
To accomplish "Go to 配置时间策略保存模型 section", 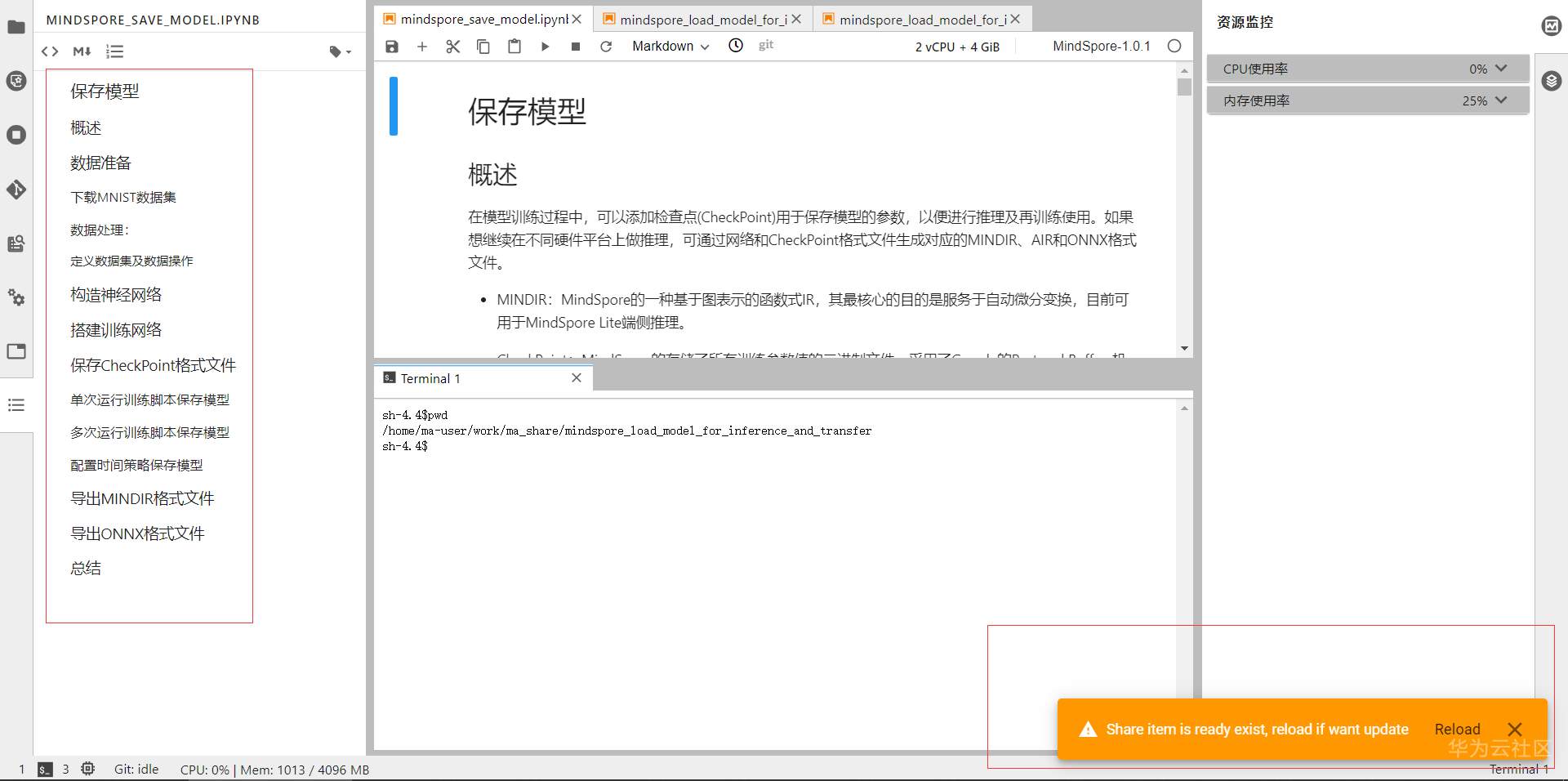I will point(136,465).
